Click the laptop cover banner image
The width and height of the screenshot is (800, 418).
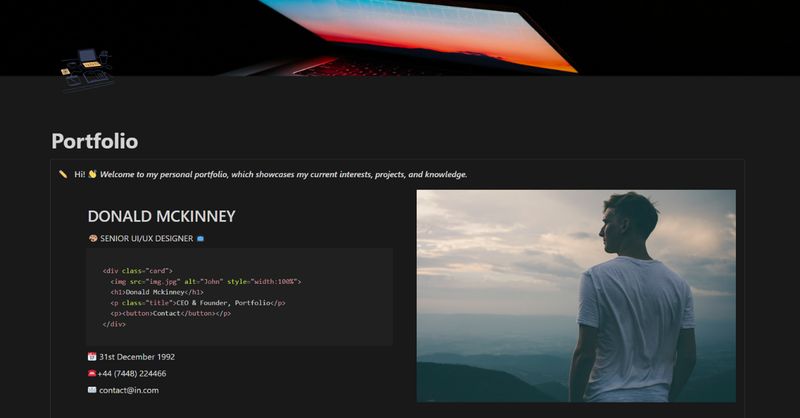tap(400, 38)
